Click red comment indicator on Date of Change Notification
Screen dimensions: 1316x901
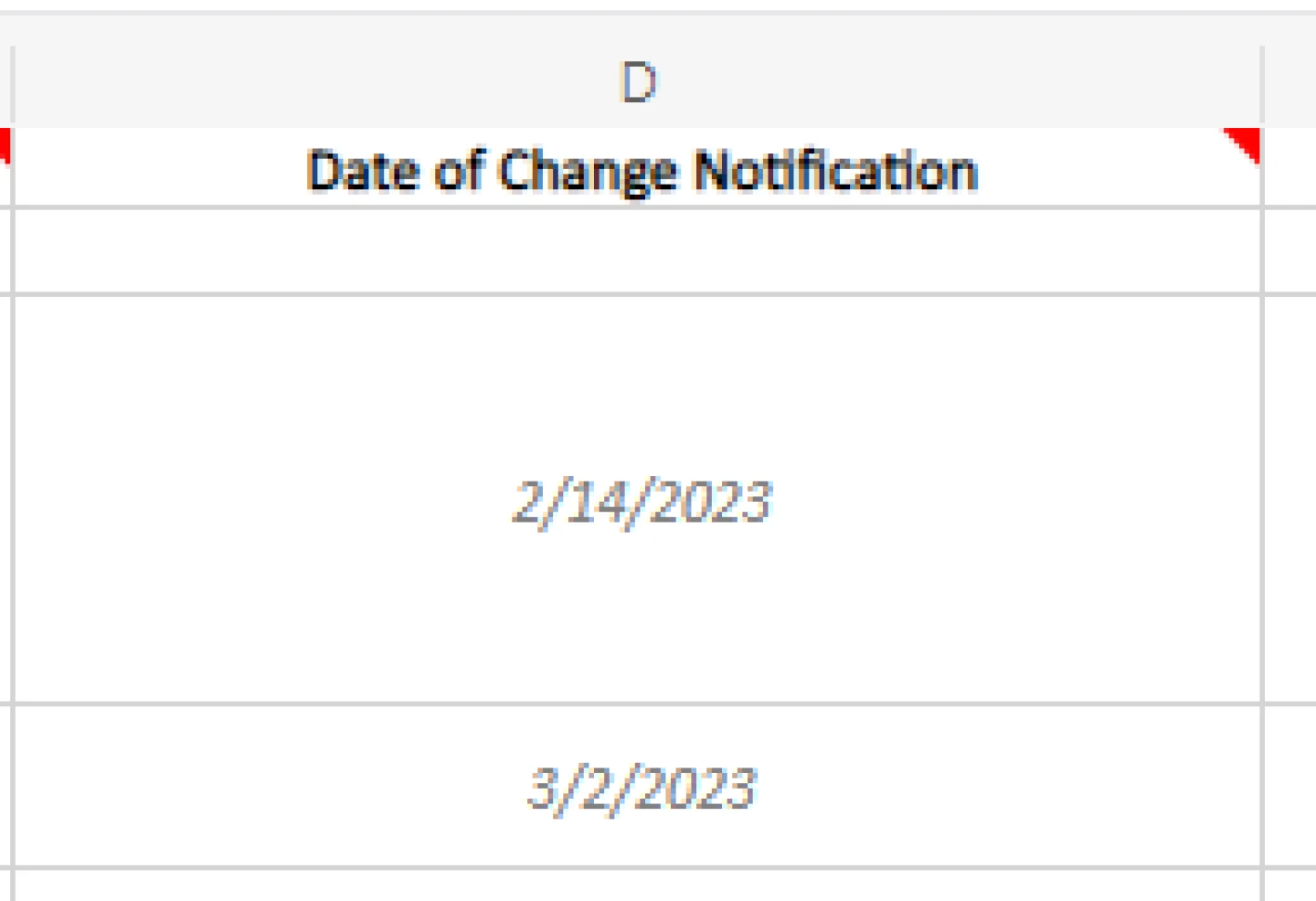[x=1247, y=142]
